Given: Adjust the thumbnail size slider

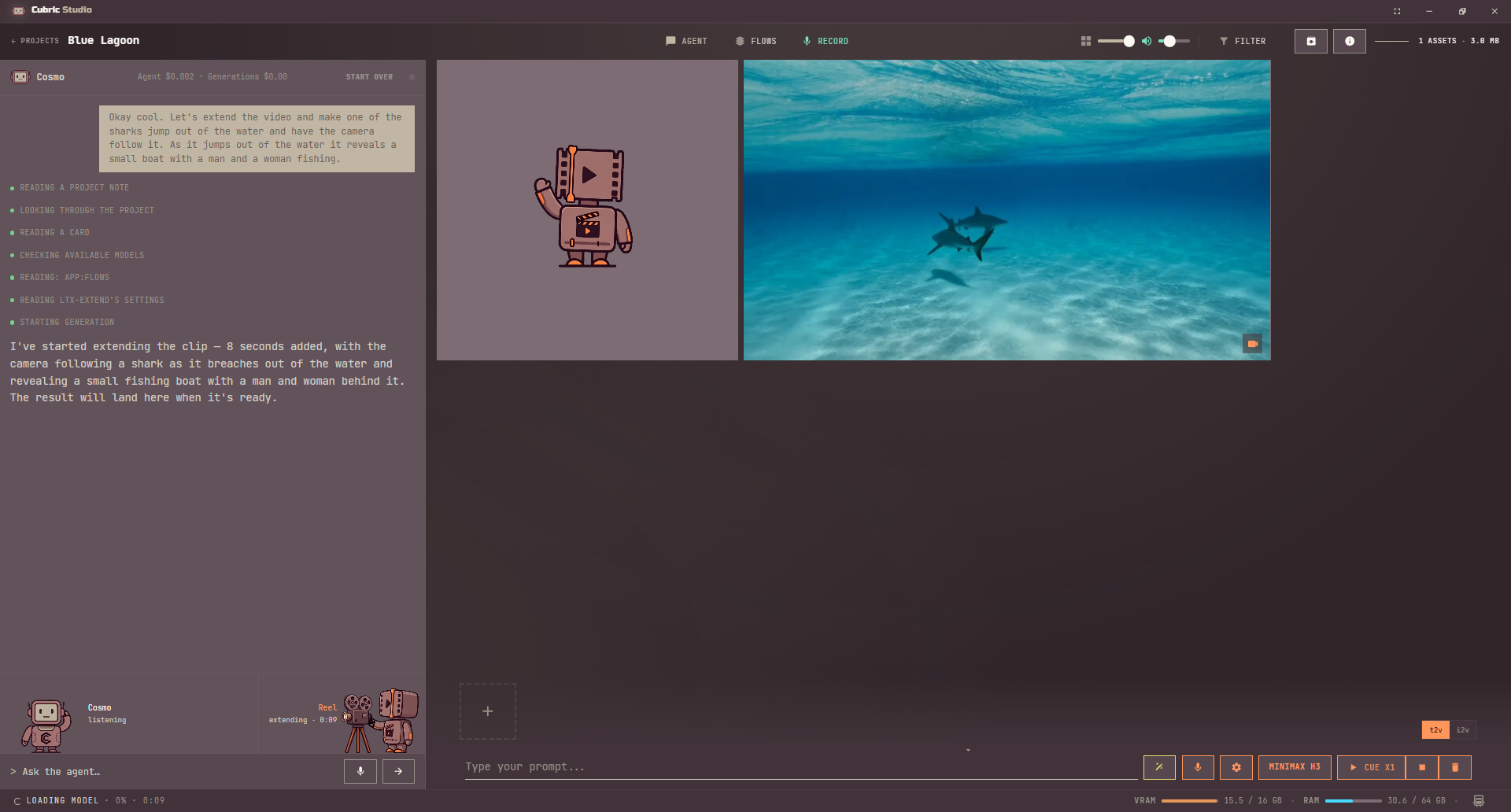Looking at the screenshot, I should (1116, 41).
